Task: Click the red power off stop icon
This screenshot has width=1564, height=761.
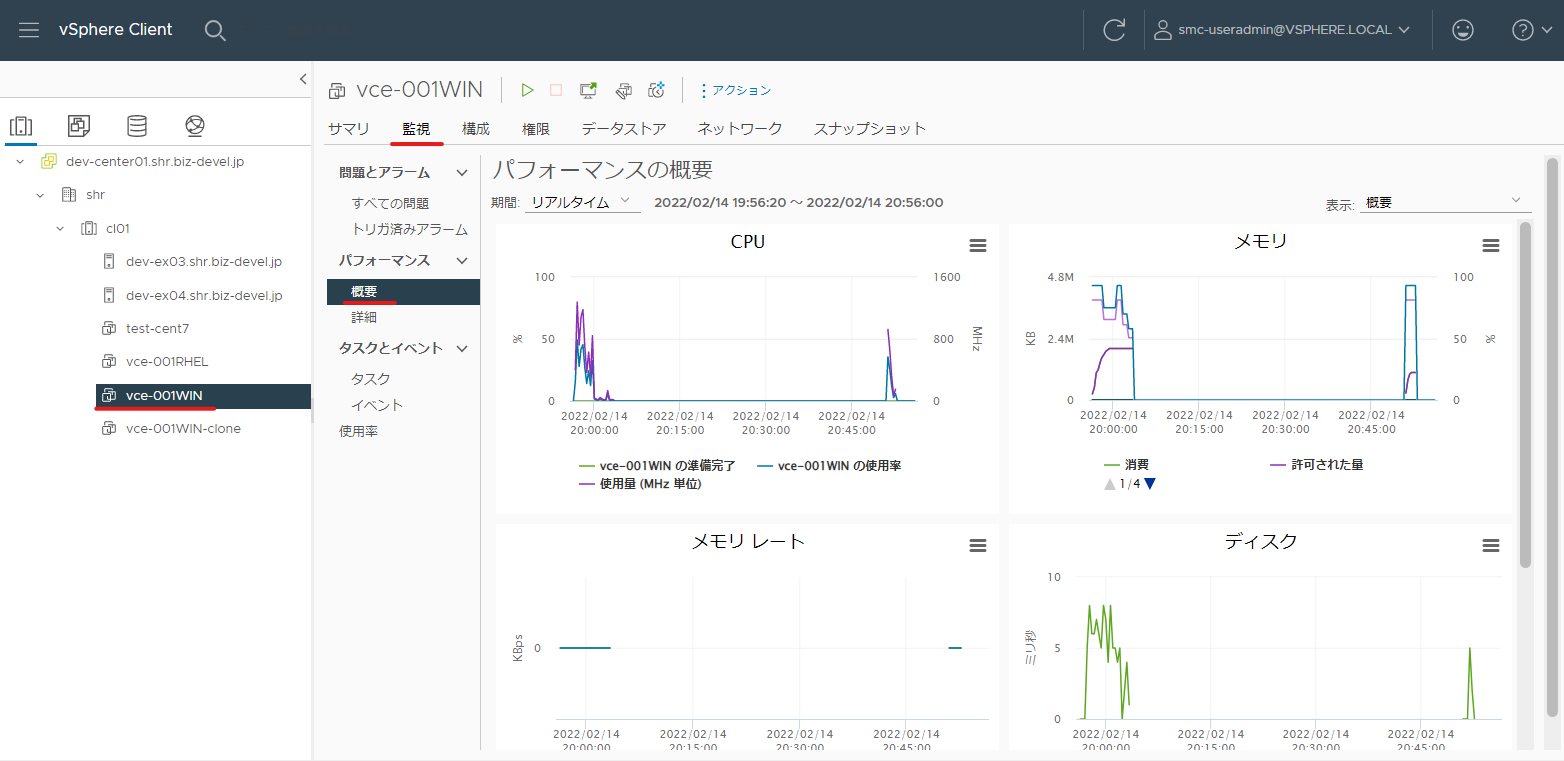Action: [x=556, y=90]
